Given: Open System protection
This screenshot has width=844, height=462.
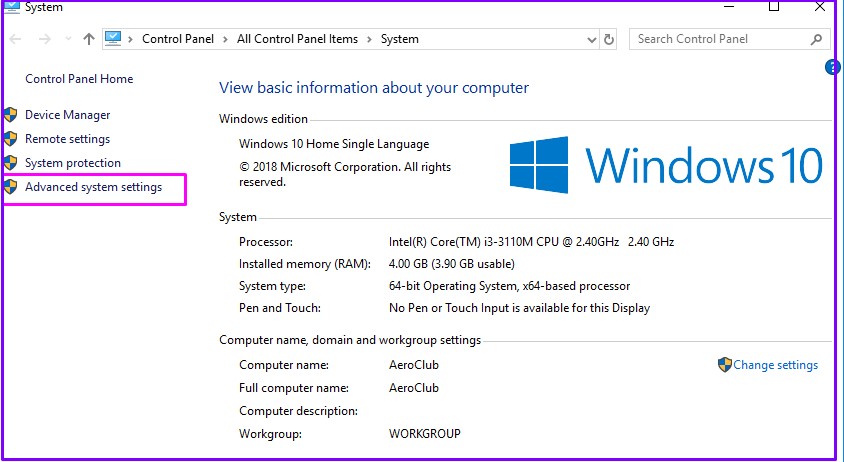Looking at the screenshot, I should point(73,163).
